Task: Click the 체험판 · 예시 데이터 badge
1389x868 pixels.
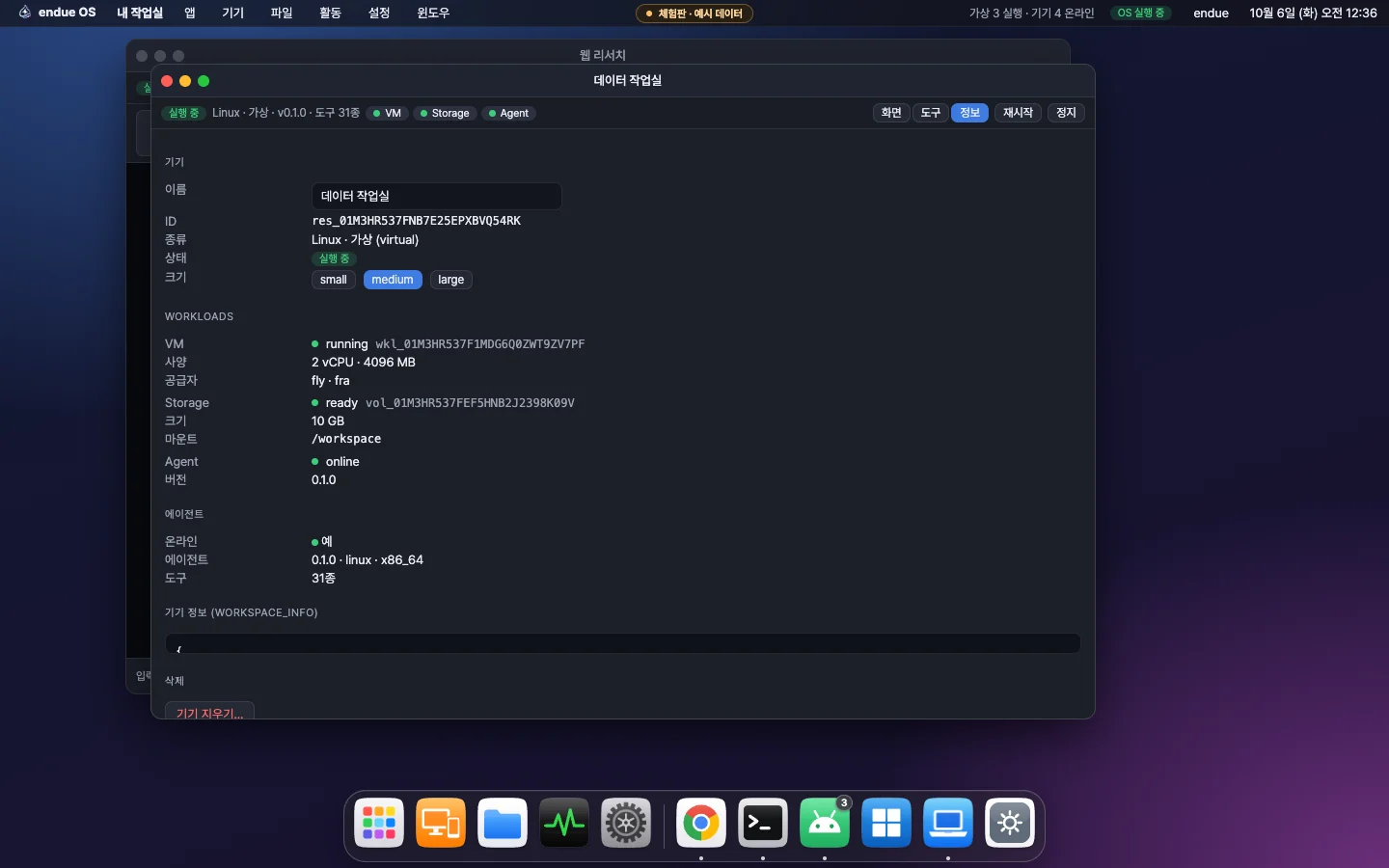Action: pos(694,14)
